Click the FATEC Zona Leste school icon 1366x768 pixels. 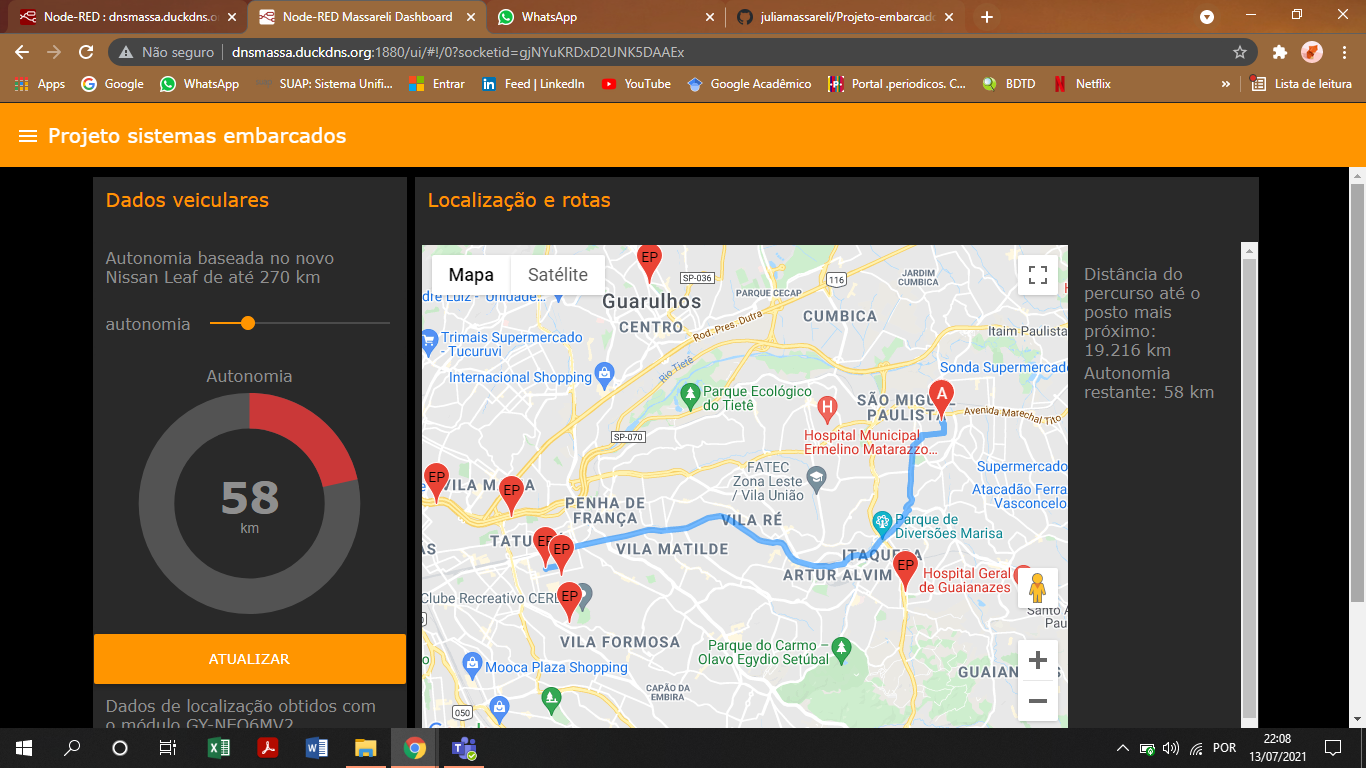click(x=817, y=481)
